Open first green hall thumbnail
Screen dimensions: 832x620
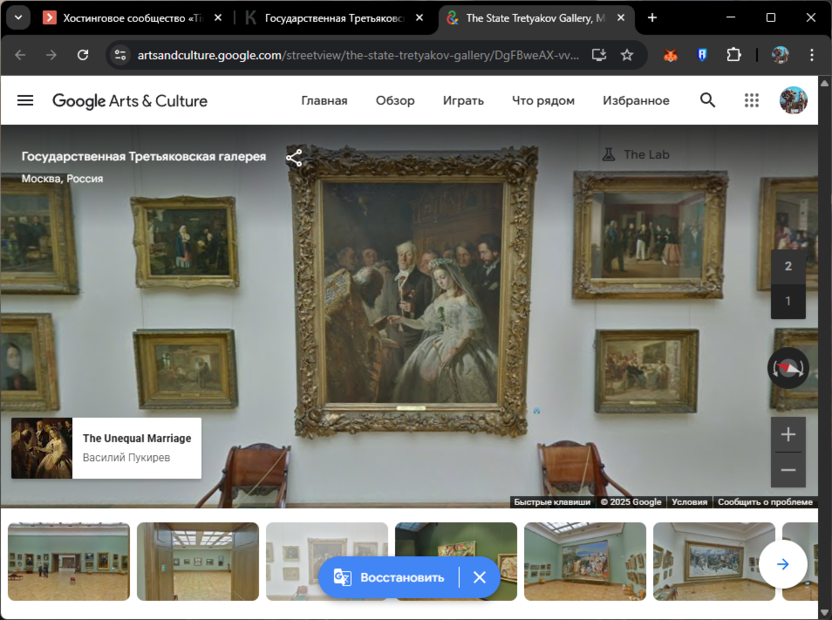coord(68,562)
